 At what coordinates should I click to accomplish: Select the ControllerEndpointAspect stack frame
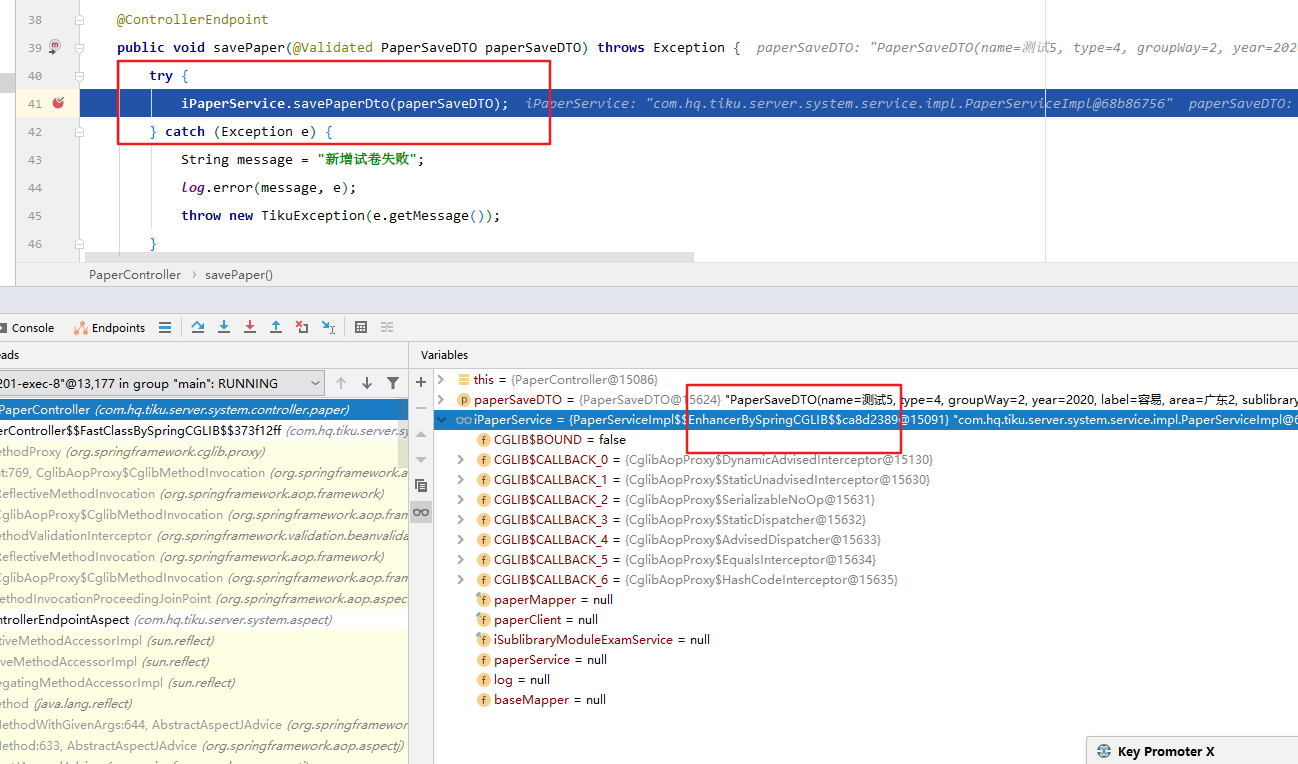(204, 620)
